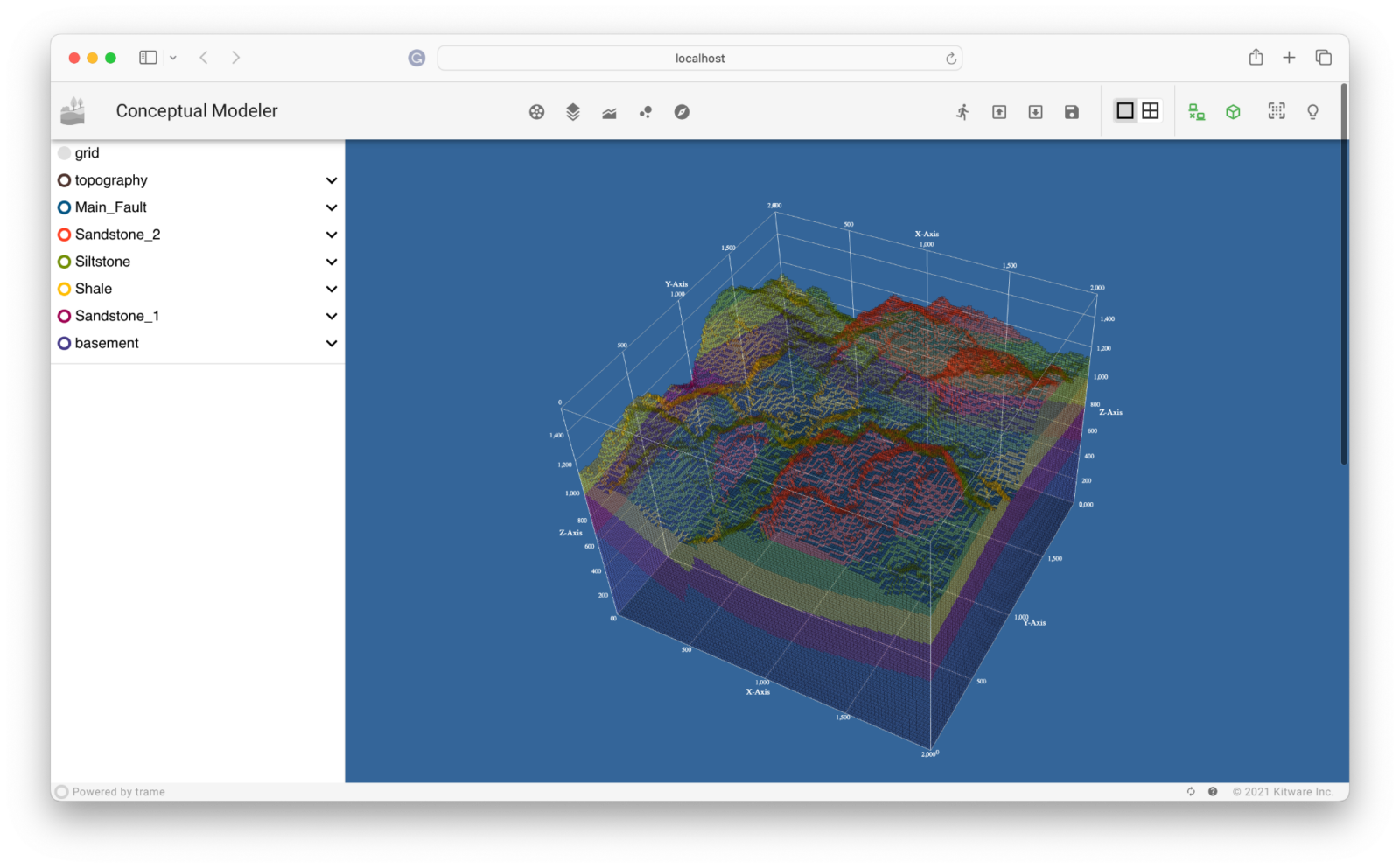Click the film reel icon in toolbar
Image resolution: width=1400 pixels, height=868 pixels.
pos(536,112)
